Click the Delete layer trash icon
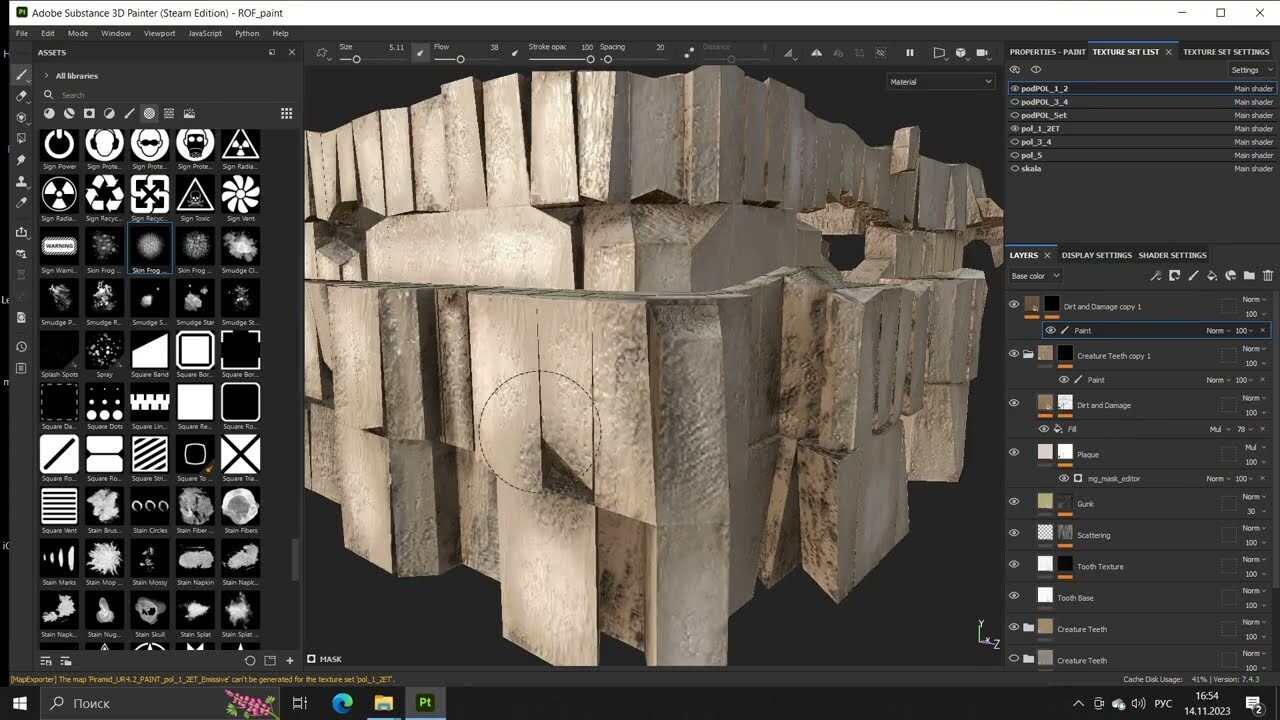 [1268, 276]
